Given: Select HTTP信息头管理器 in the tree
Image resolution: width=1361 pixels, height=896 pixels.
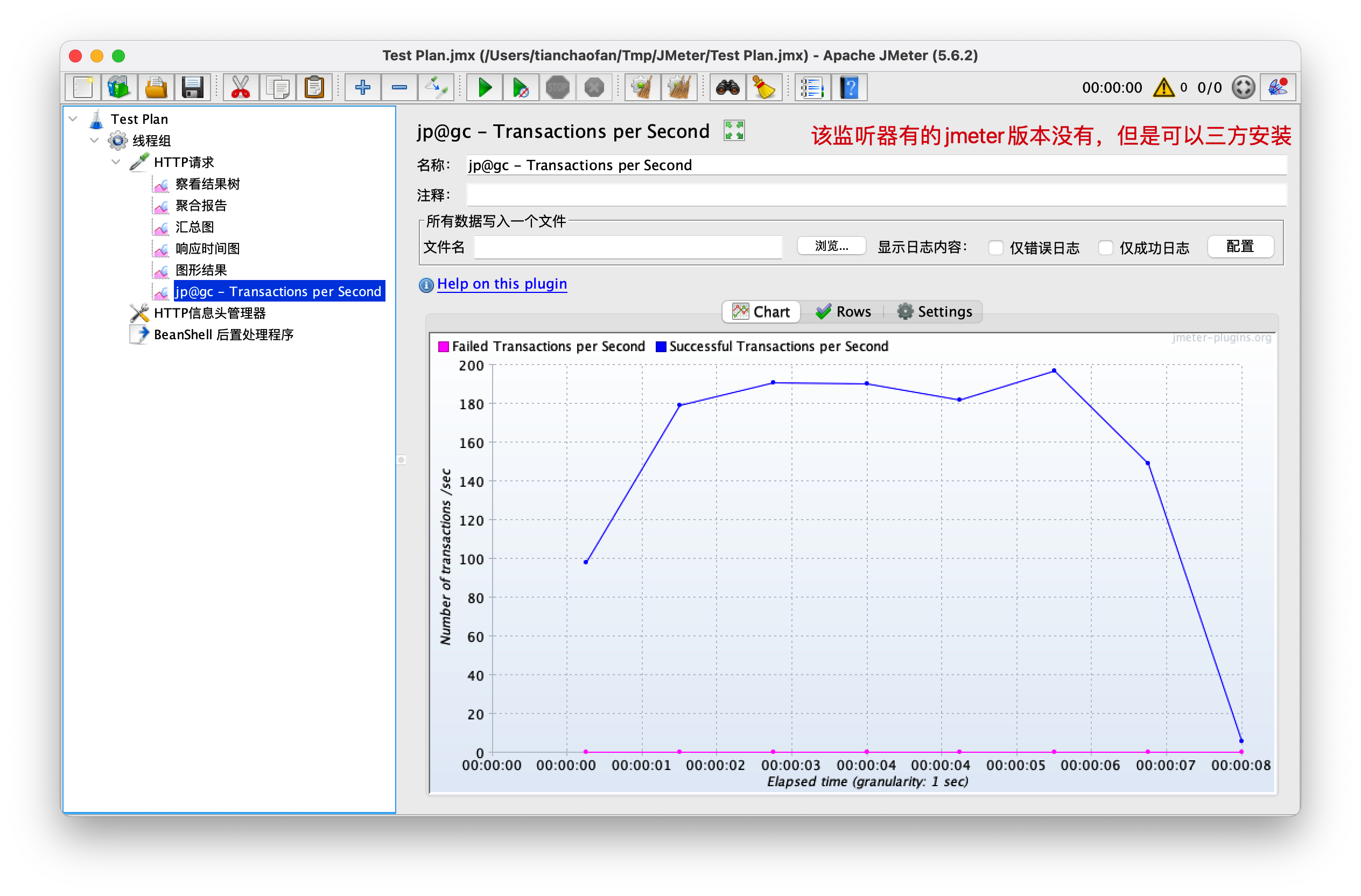Looking at the screenshot, I should 210,313.
